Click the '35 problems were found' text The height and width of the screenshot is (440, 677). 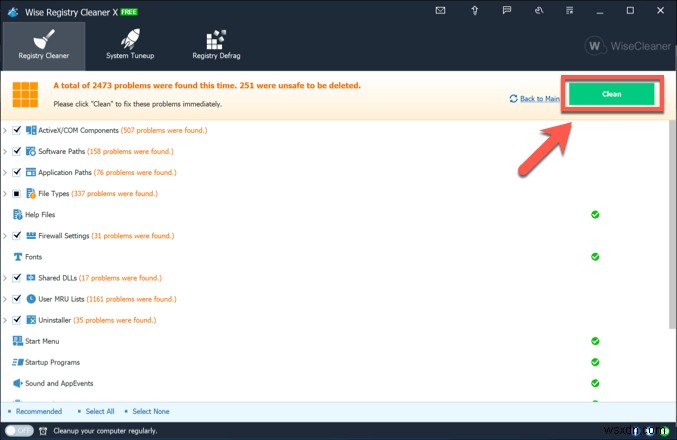[x=115, y=320]
